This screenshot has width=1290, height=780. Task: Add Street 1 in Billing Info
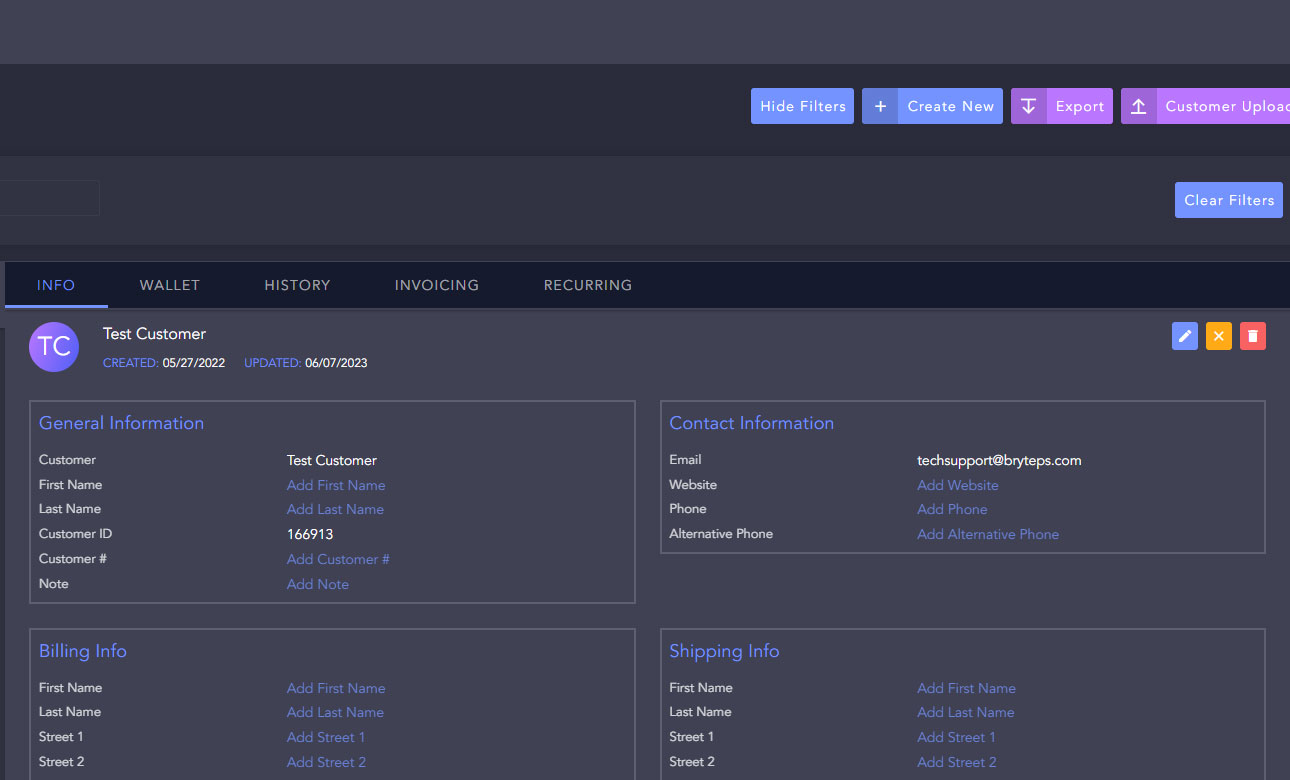326,737
